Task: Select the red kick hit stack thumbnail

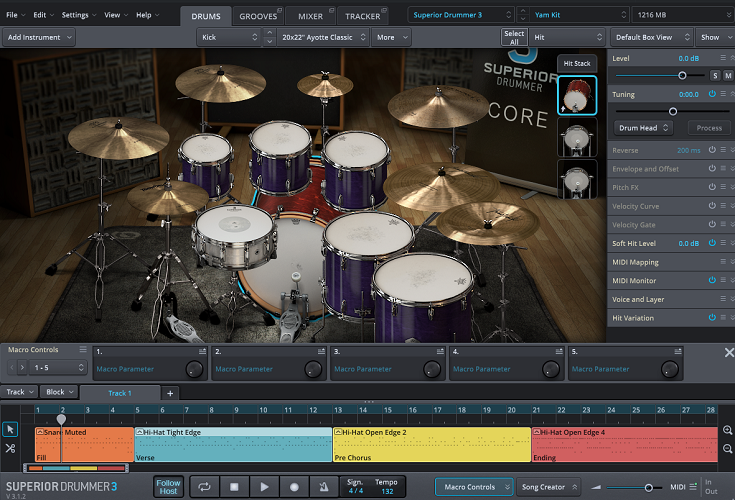Action: [x=577, y=95]
